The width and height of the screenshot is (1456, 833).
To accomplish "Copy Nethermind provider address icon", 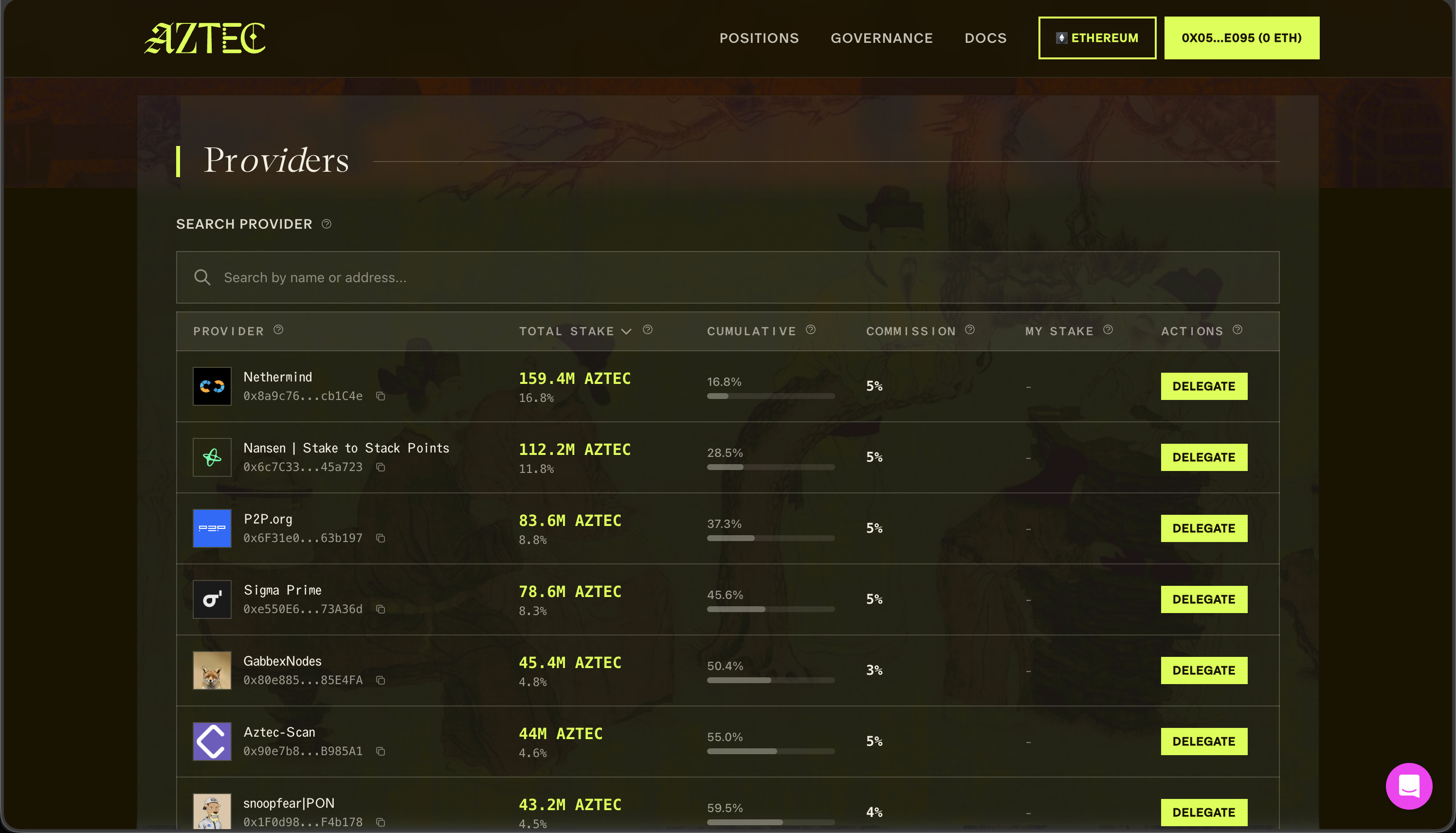I will click(x=381, y=396).
